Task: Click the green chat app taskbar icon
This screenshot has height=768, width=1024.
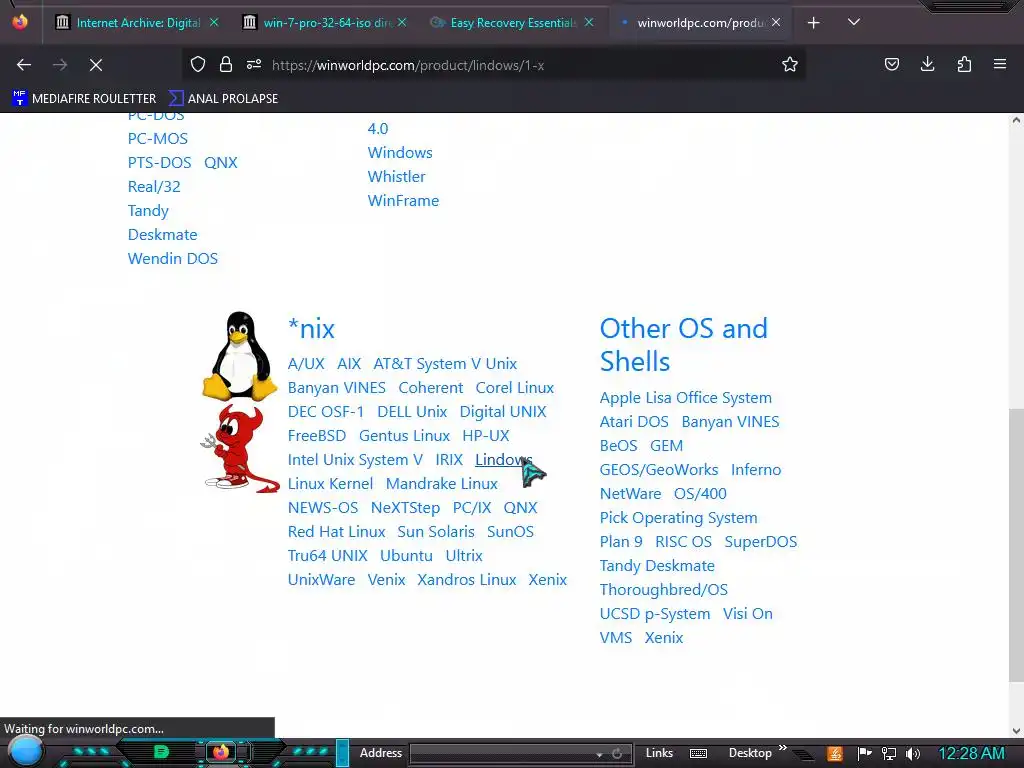Action: 161,752
